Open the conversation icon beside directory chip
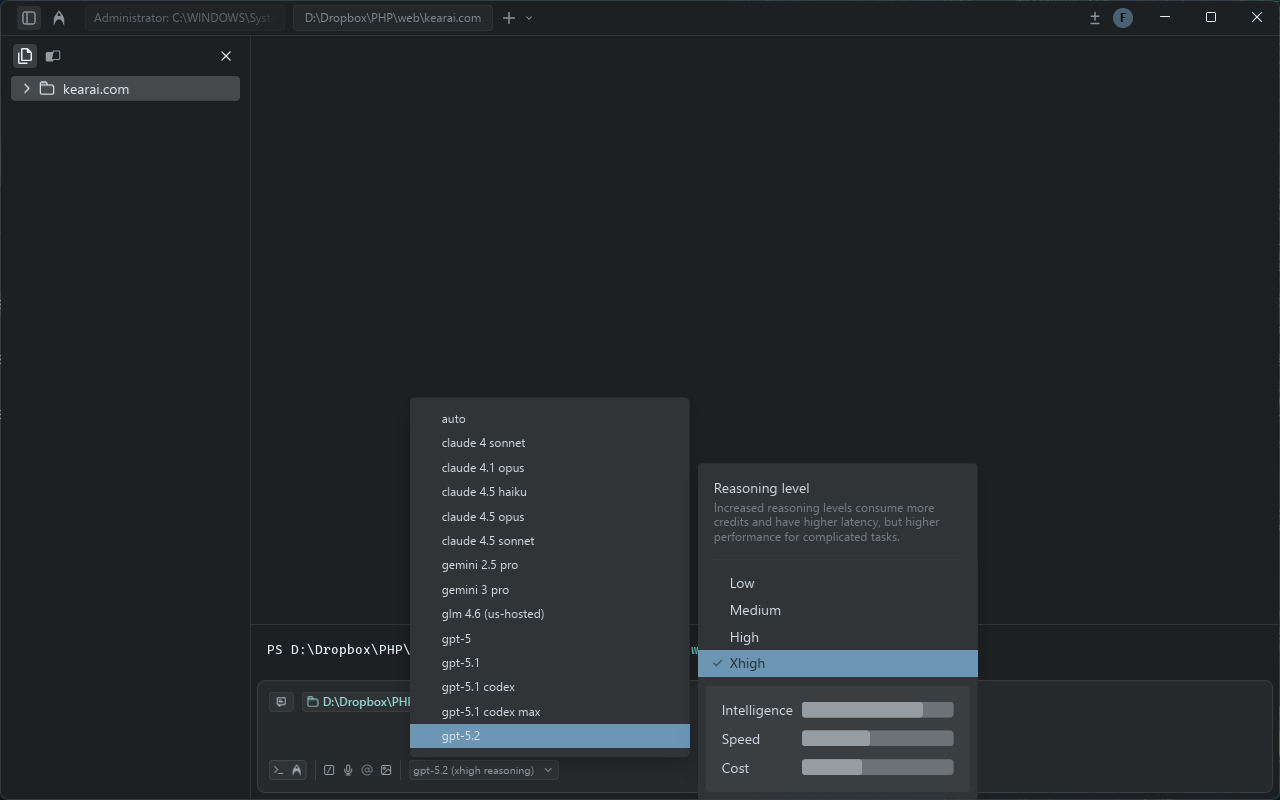This screenshot has height=800, width=1280. coord(281,702)
